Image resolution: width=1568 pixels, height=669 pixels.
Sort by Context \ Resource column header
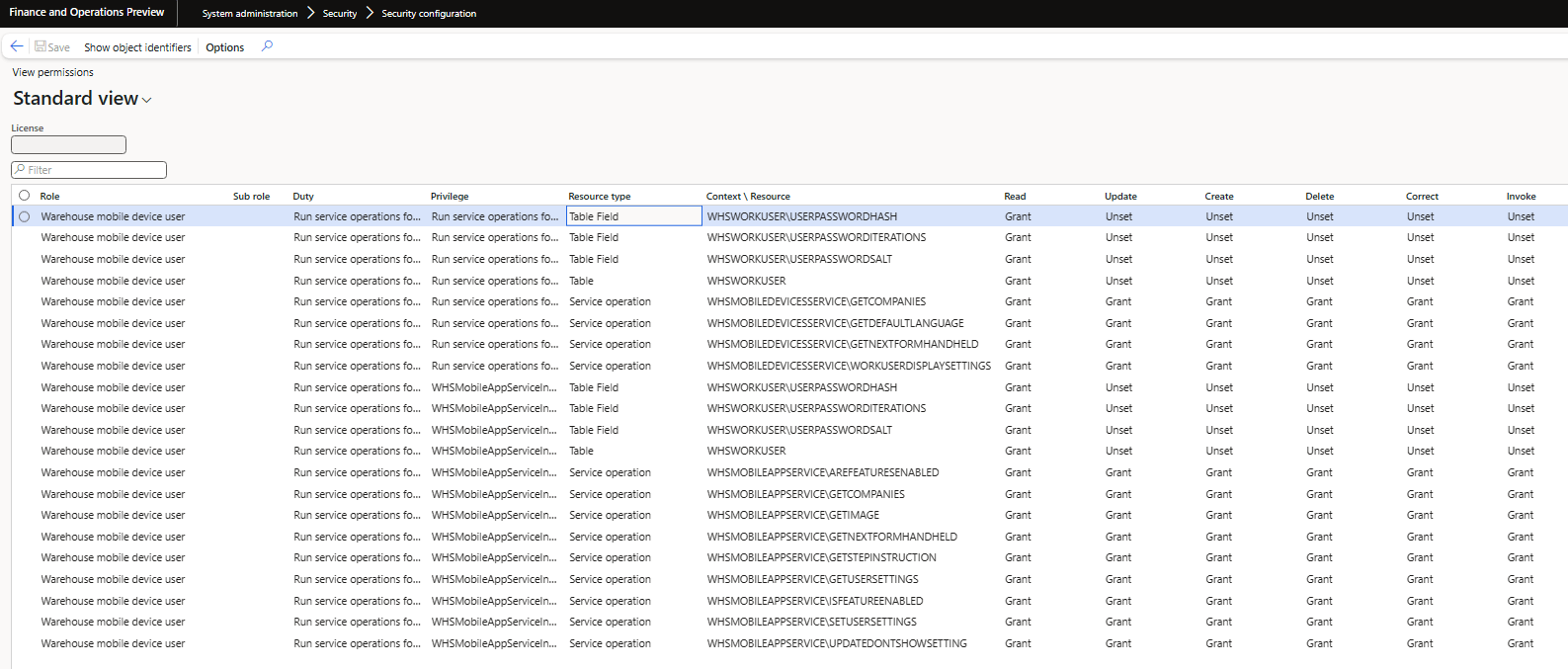(748, 196)
